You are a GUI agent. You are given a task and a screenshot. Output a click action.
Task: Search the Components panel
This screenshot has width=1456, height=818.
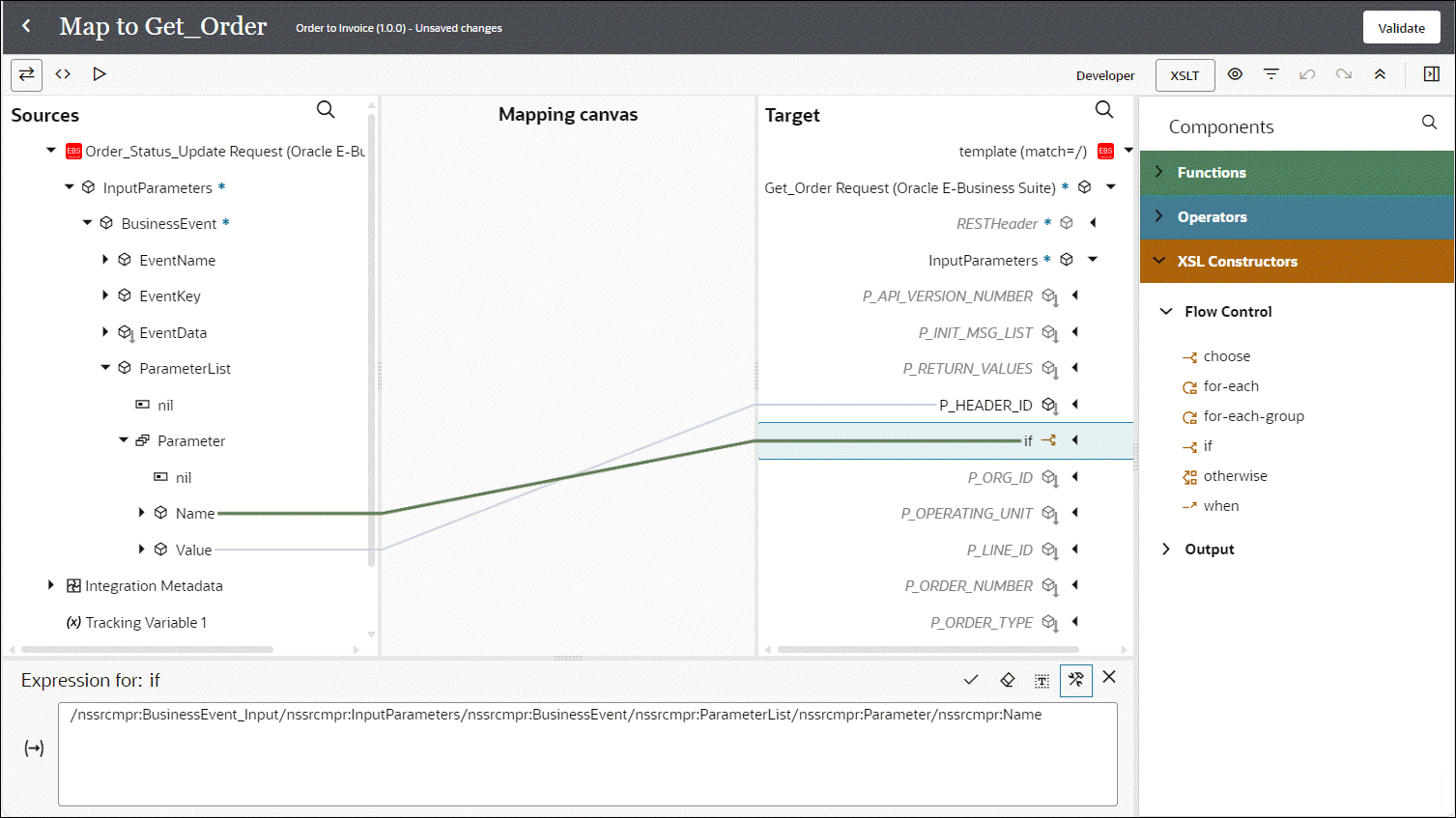[1429, 122]
